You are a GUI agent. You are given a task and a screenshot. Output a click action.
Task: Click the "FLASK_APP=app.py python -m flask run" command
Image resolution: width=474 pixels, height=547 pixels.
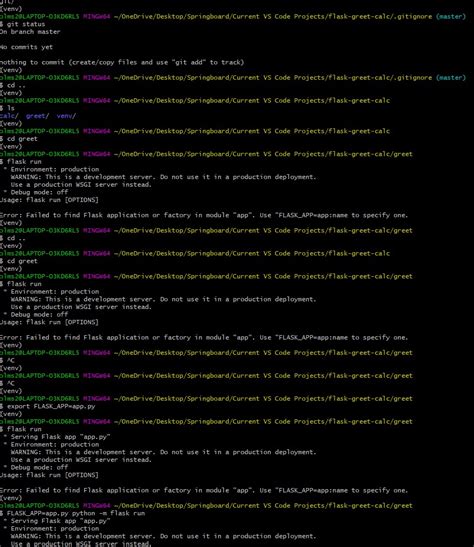point(73,514)
